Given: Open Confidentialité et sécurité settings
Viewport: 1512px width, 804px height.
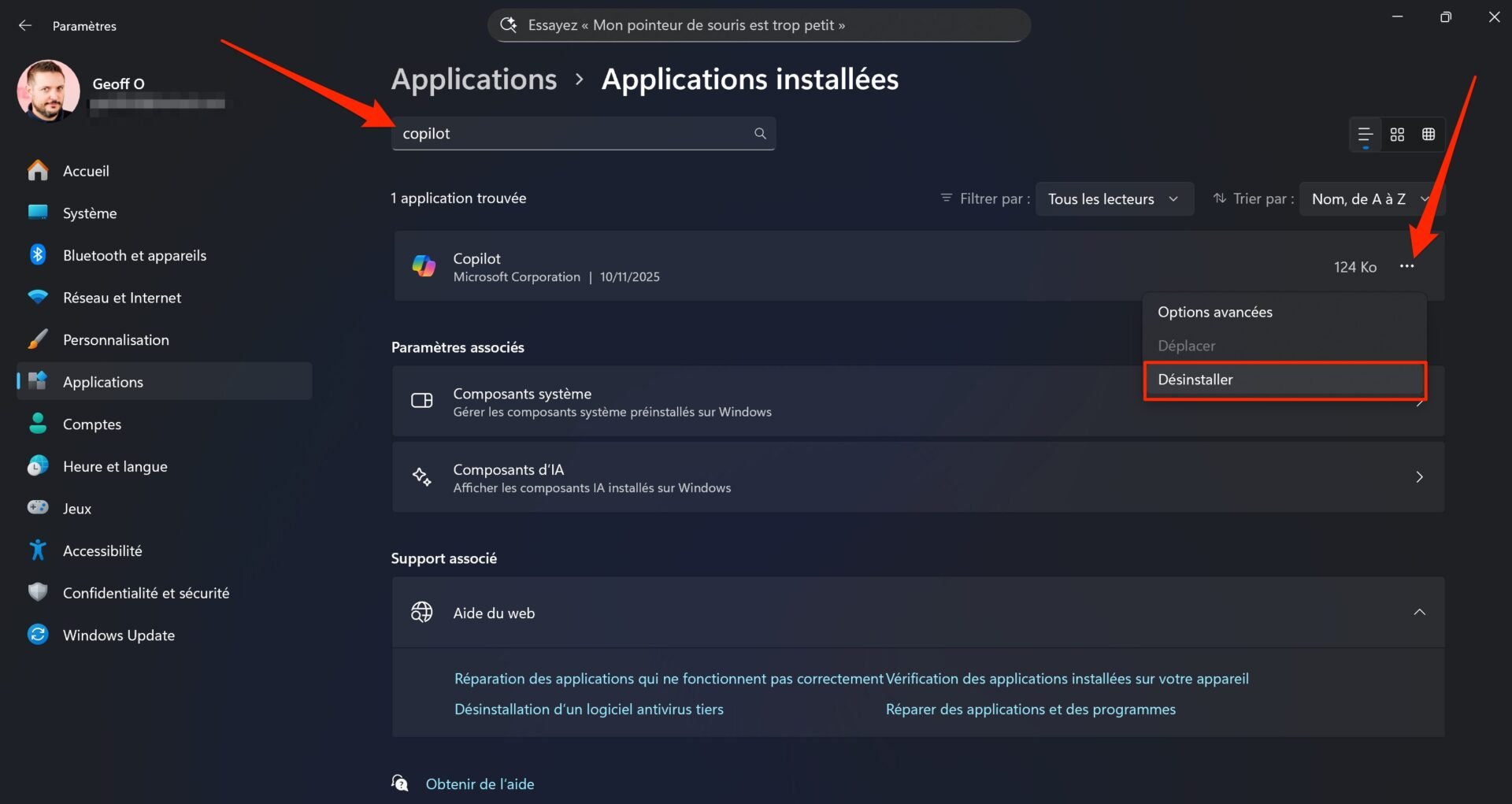Looking at the screenshot, I should 146,592.
